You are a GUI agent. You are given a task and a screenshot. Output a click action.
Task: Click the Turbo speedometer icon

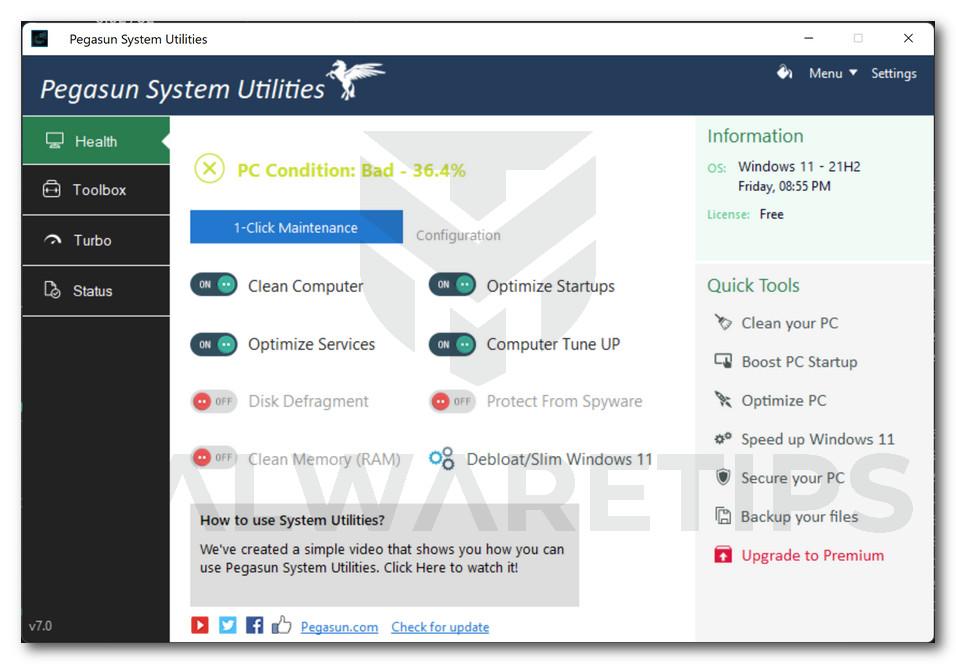coord(53,240)
